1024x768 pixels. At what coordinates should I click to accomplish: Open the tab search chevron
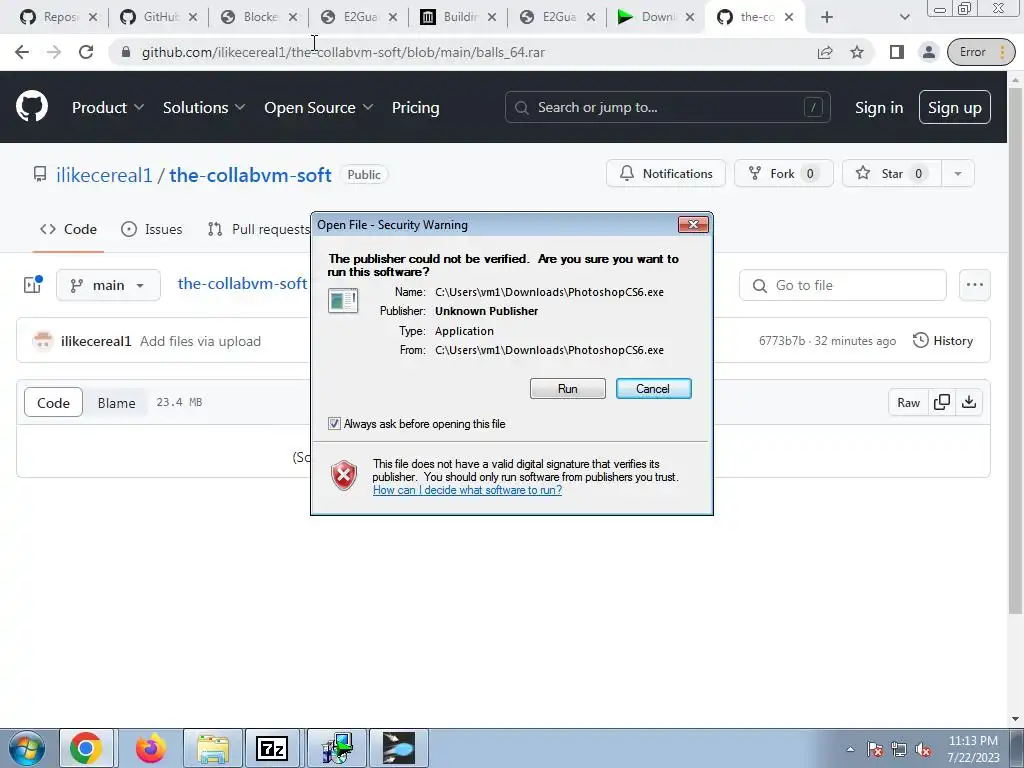tap(904, 18)
